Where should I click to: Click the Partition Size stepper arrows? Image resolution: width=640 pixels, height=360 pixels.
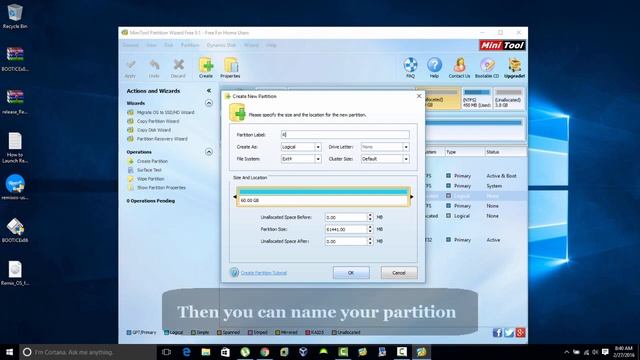370,229
